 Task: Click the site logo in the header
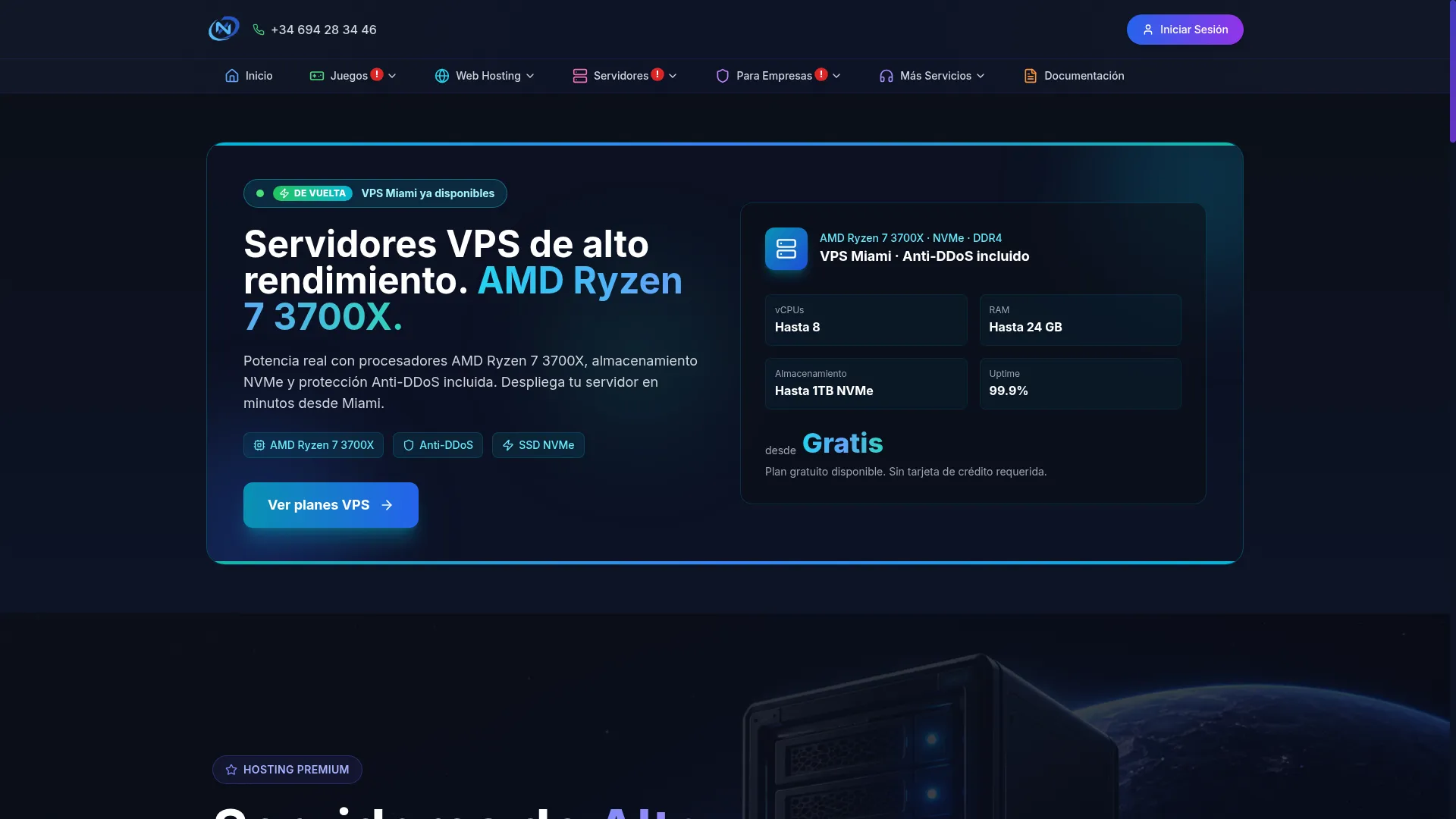pos(224,29)
